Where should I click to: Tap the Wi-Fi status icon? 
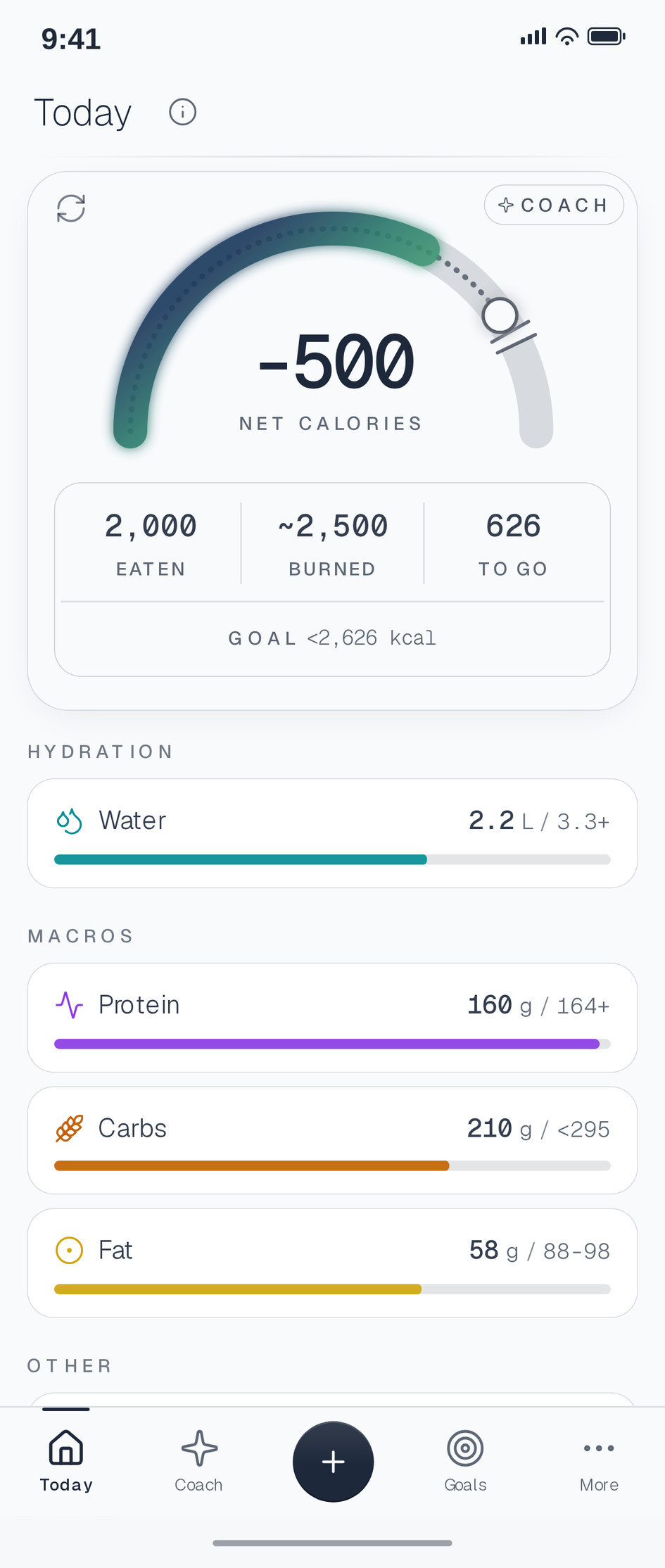click(566, 36)
